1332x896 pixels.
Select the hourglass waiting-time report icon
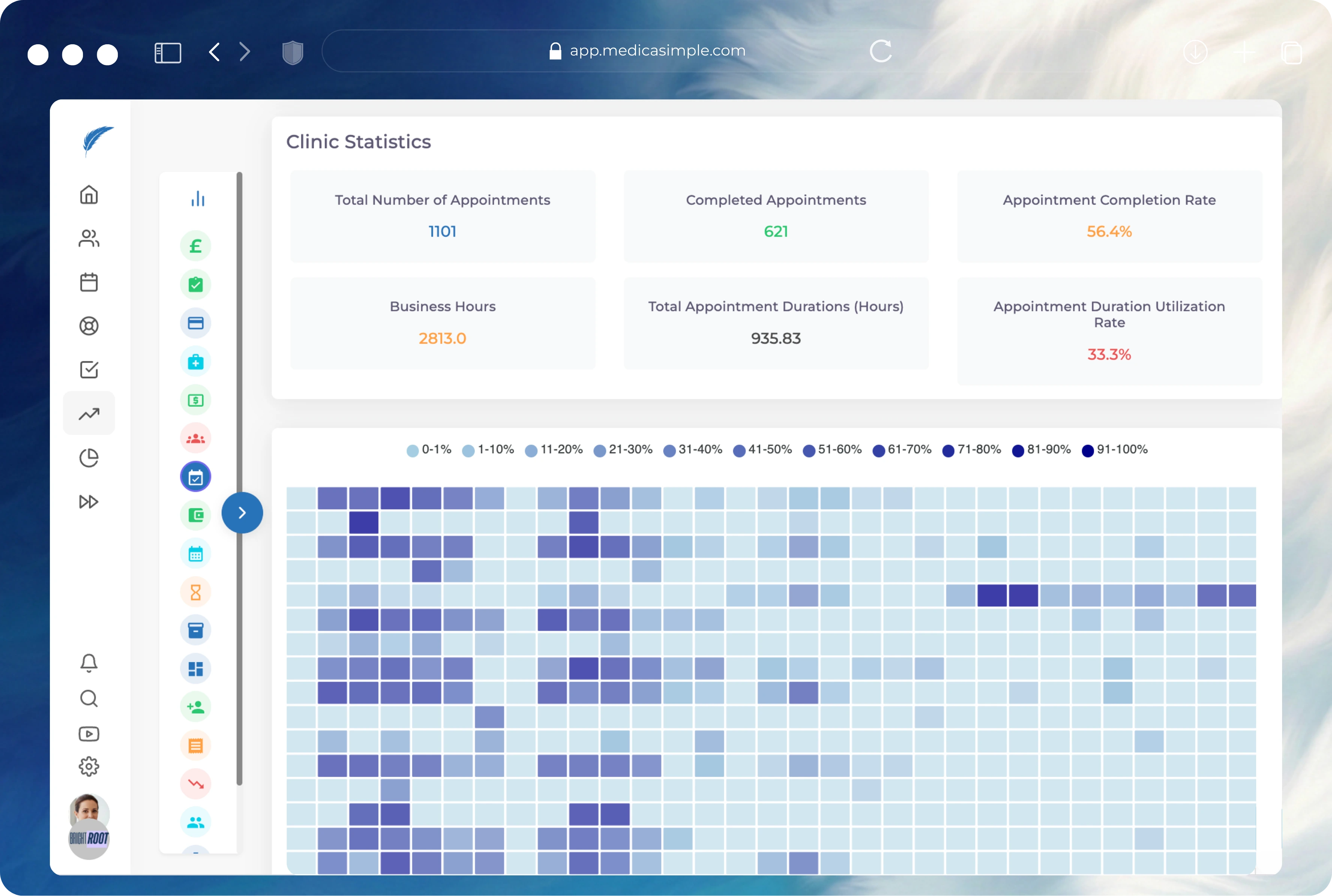click(196, 592)
